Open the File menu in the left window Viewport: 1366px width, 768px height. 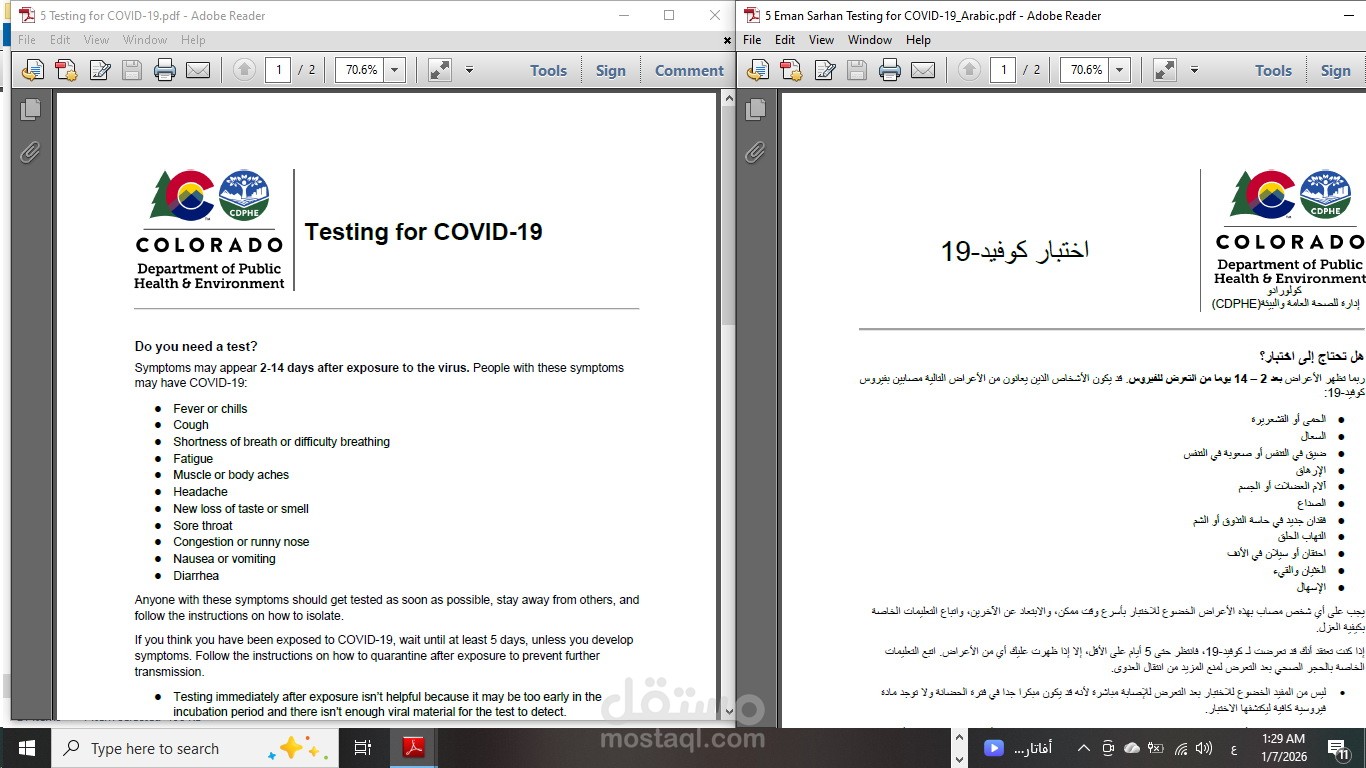[27, 40]
